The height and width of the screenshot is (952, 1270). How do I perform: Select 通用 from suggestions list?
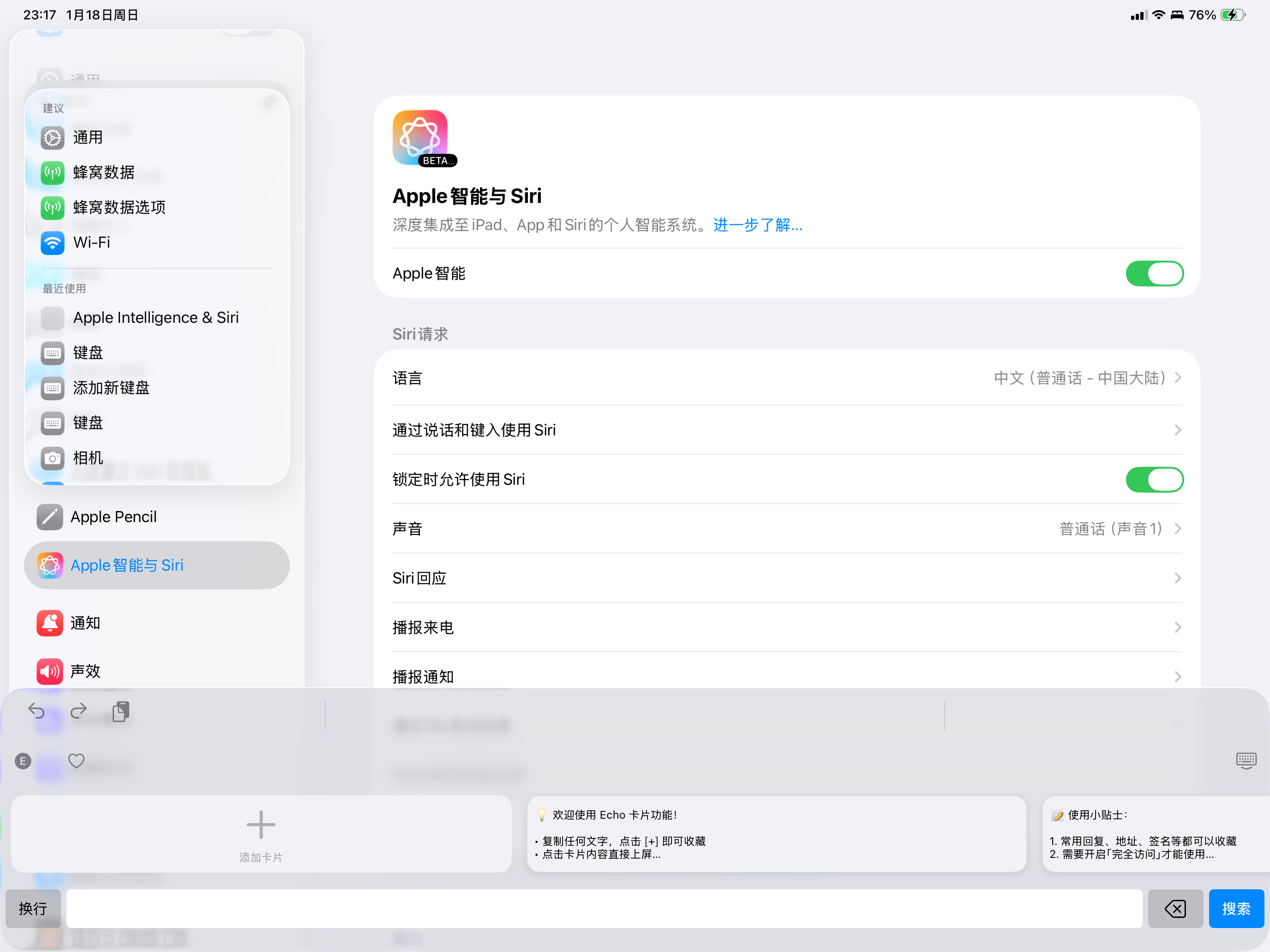coord(157,138)
